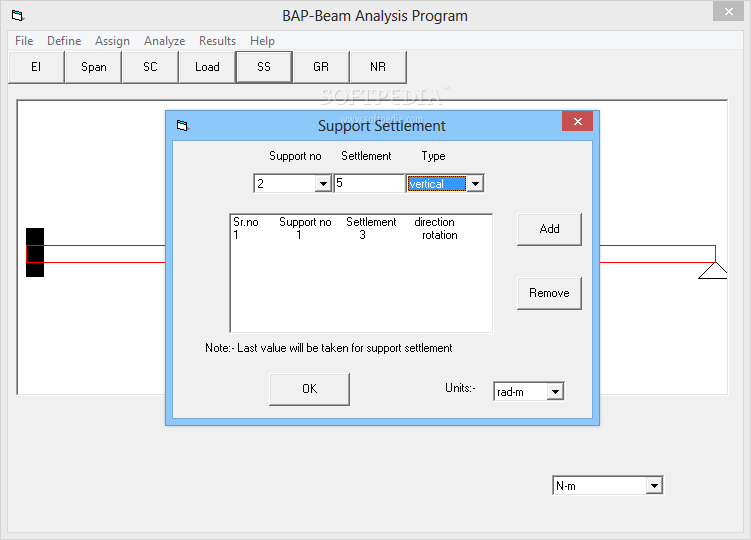The width and height of the screenshot is (751, 540).
Task: Click the EI toolbar button
Action: click(36, 67)
